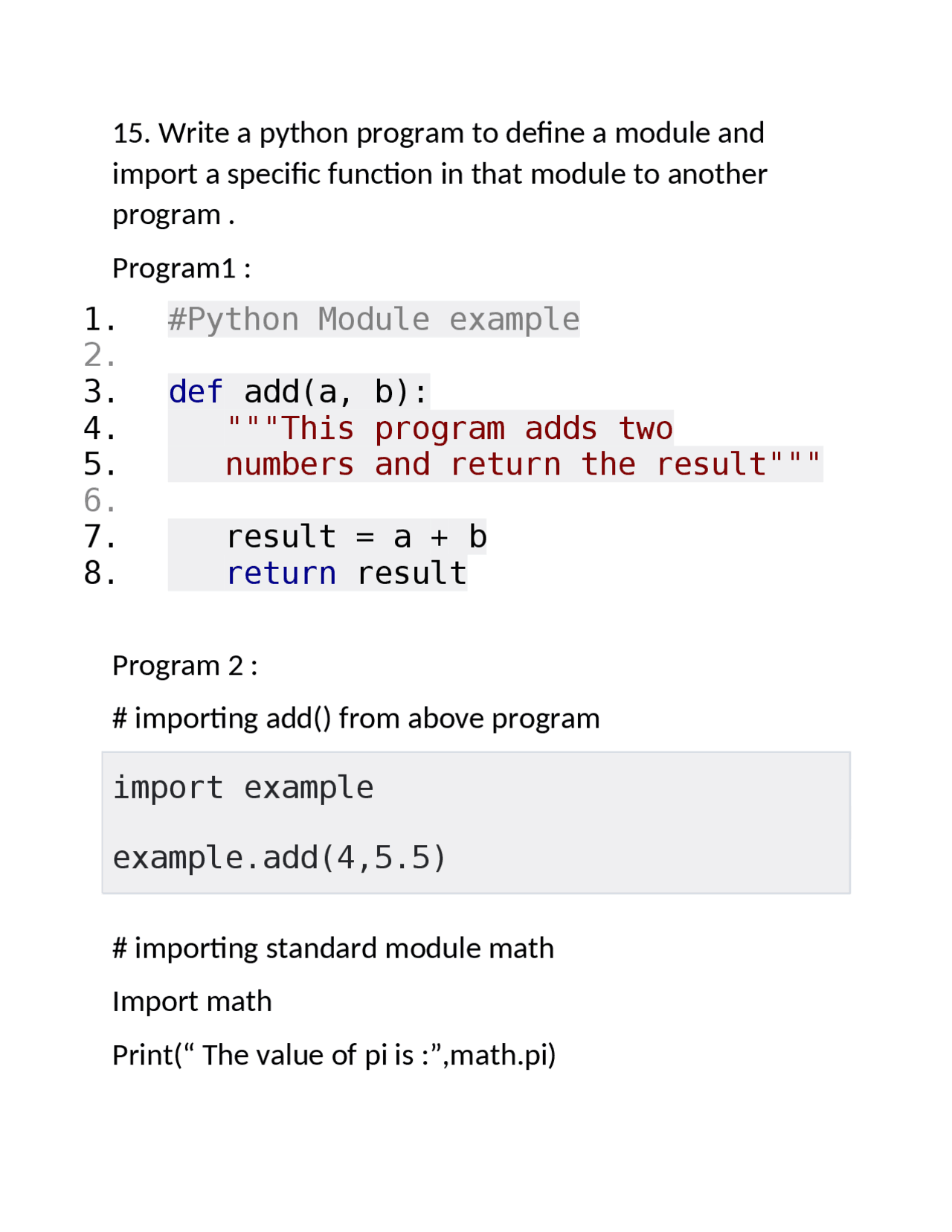Click the 'def' keyword in line 3
This screenshot has width=952, height=1232.
(196, 391)
